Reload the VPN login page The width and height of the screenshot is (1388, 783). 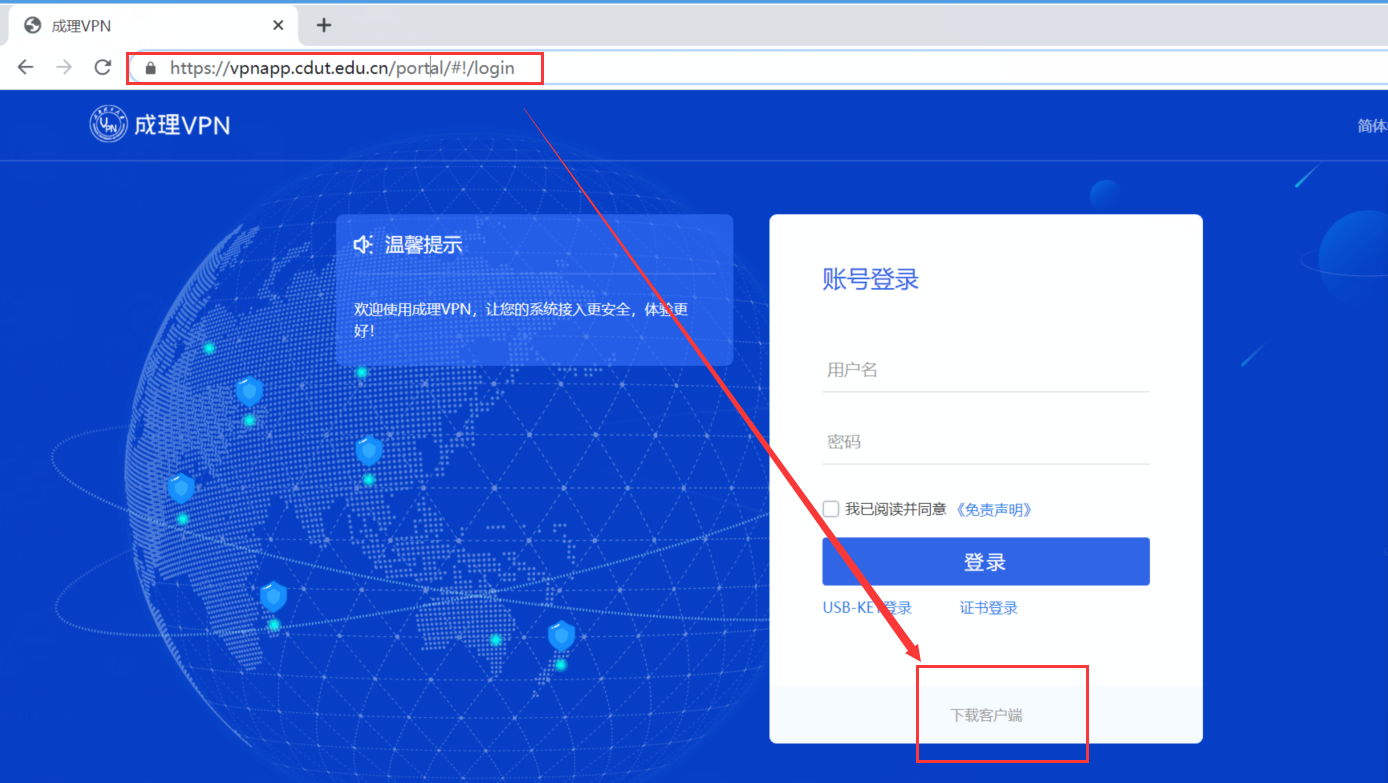tap(102, 67)
